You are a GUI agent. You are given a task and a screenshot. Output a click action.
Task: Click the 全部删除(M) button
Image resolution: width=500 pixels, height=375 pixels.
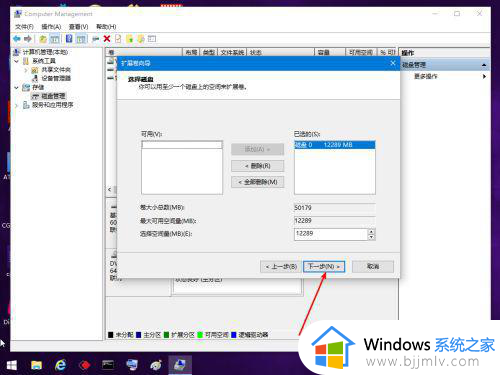(258, 182)
